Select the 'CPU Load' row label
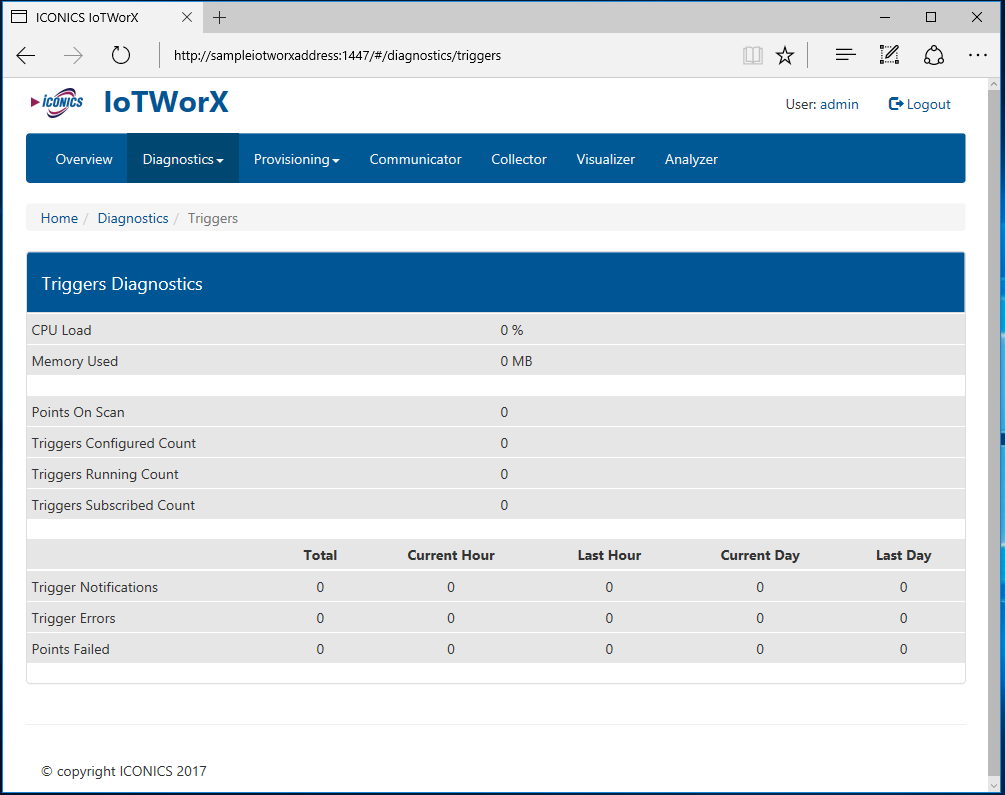This screenshot has height=795, width=1005. point(62,330)
